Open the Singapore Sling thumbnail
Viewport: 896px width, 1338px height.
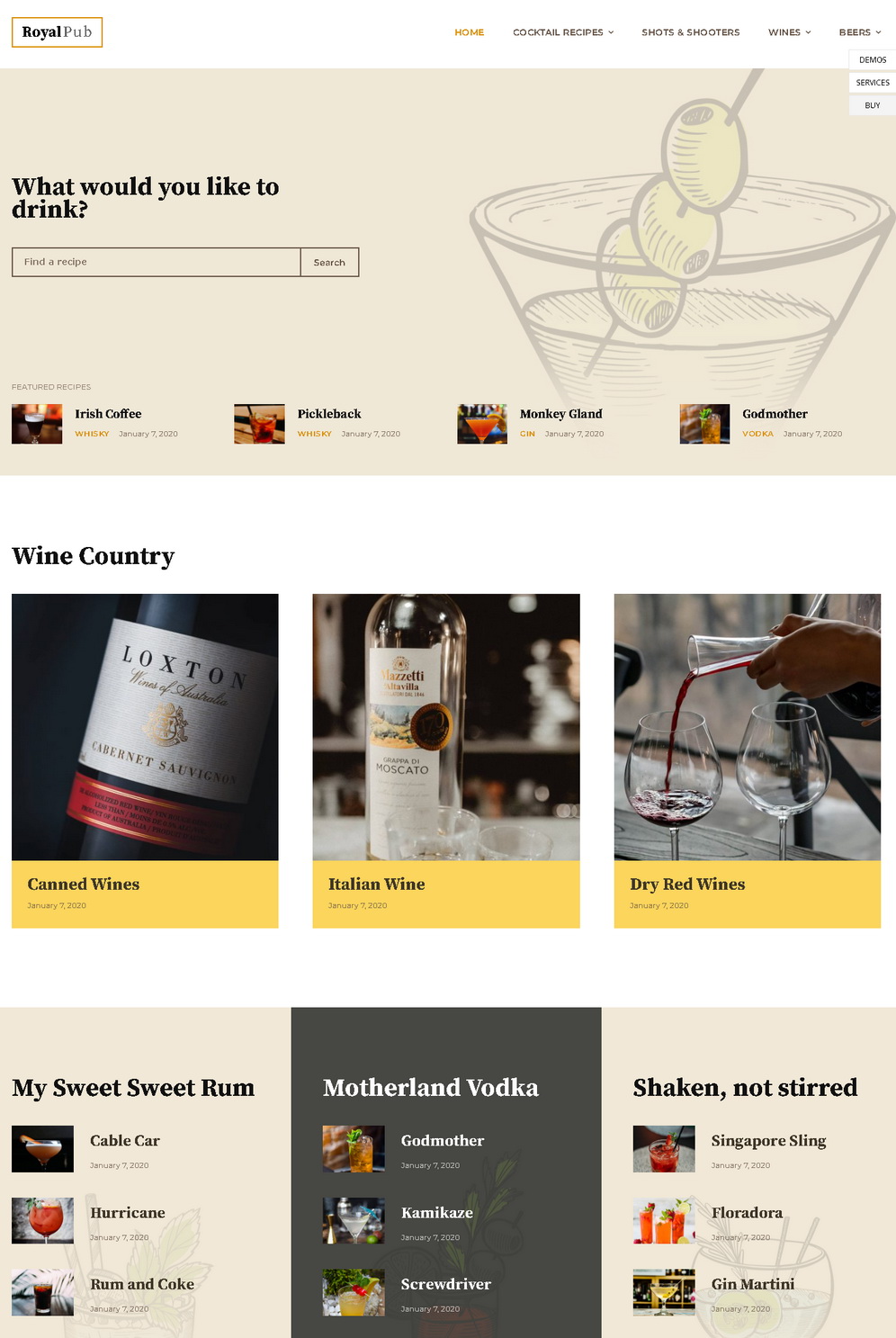[x=664, y=1149]
